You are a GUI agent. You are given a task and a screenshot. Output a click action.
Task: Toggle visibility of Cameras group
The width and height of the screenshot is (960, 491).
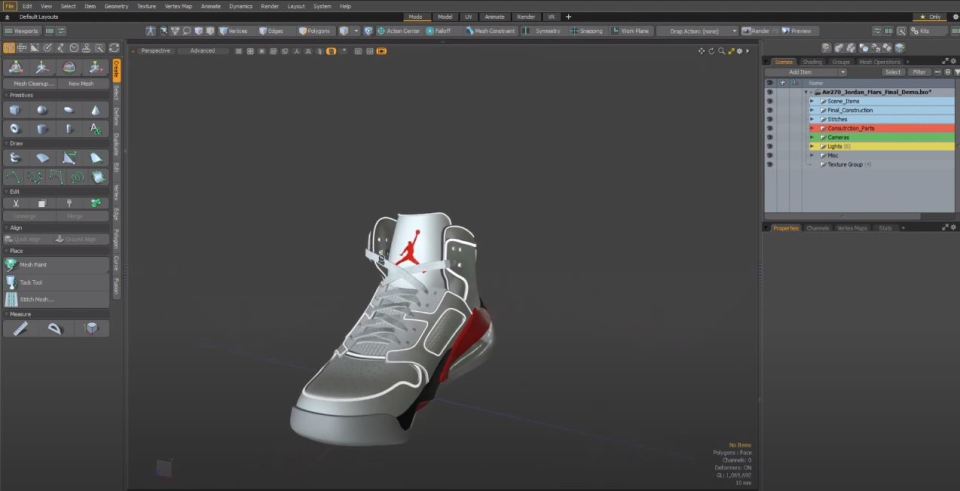coord(770,137)
